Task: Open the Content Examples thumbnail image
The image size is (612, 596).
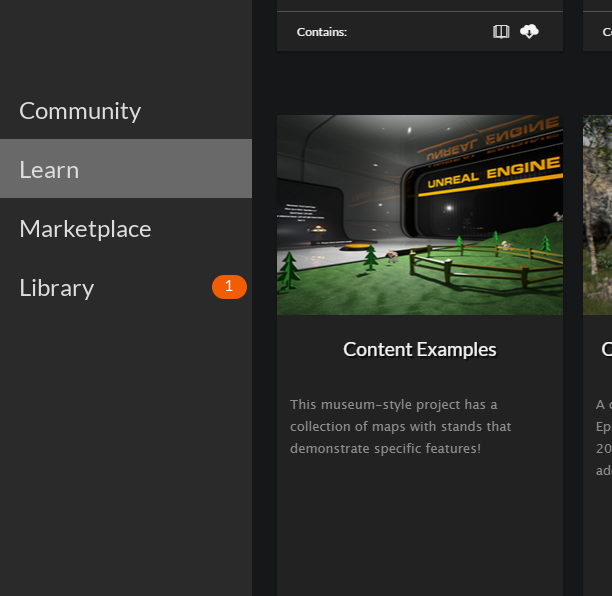Action: click(x=420, y=215)
